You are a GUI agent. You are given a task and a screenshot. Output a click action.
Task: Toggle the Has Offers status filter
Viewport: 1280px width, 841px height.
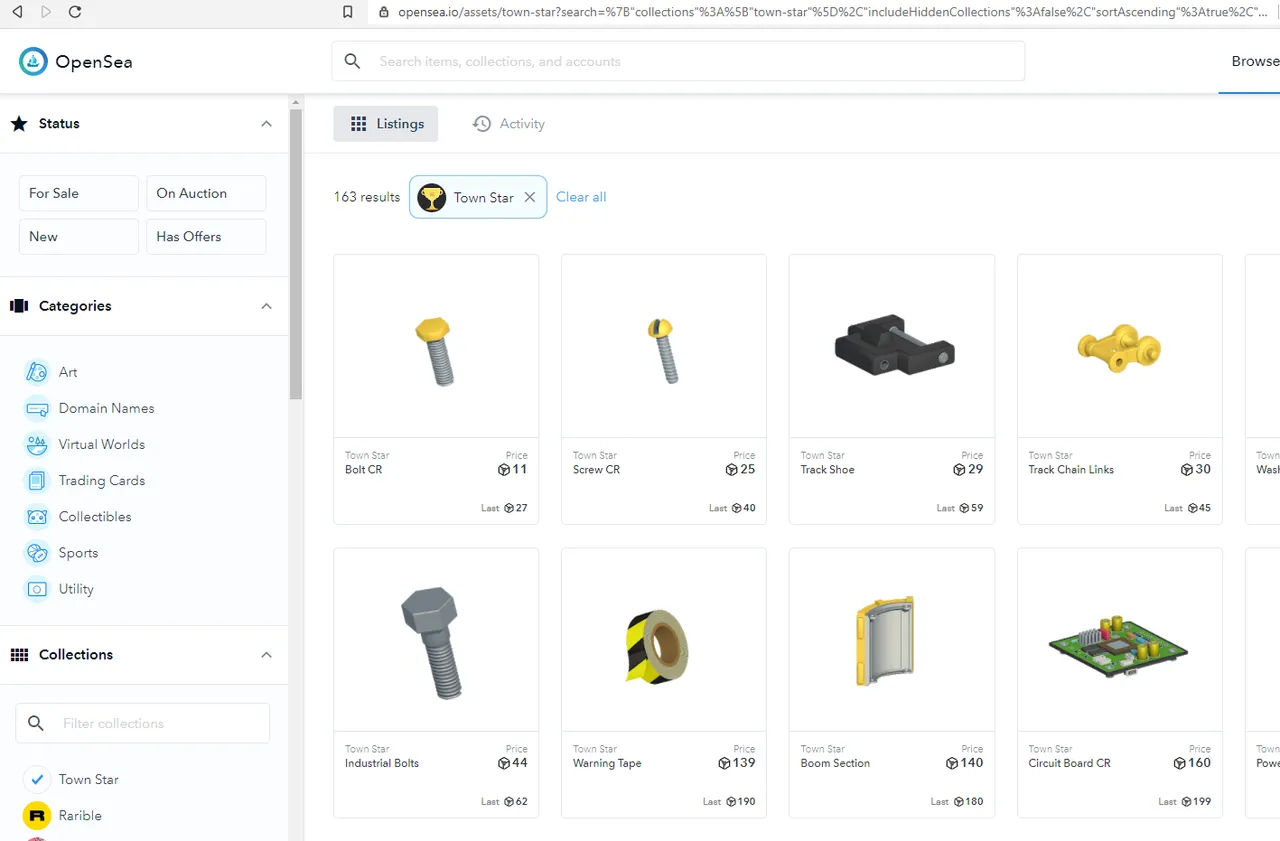pos(206,237)
